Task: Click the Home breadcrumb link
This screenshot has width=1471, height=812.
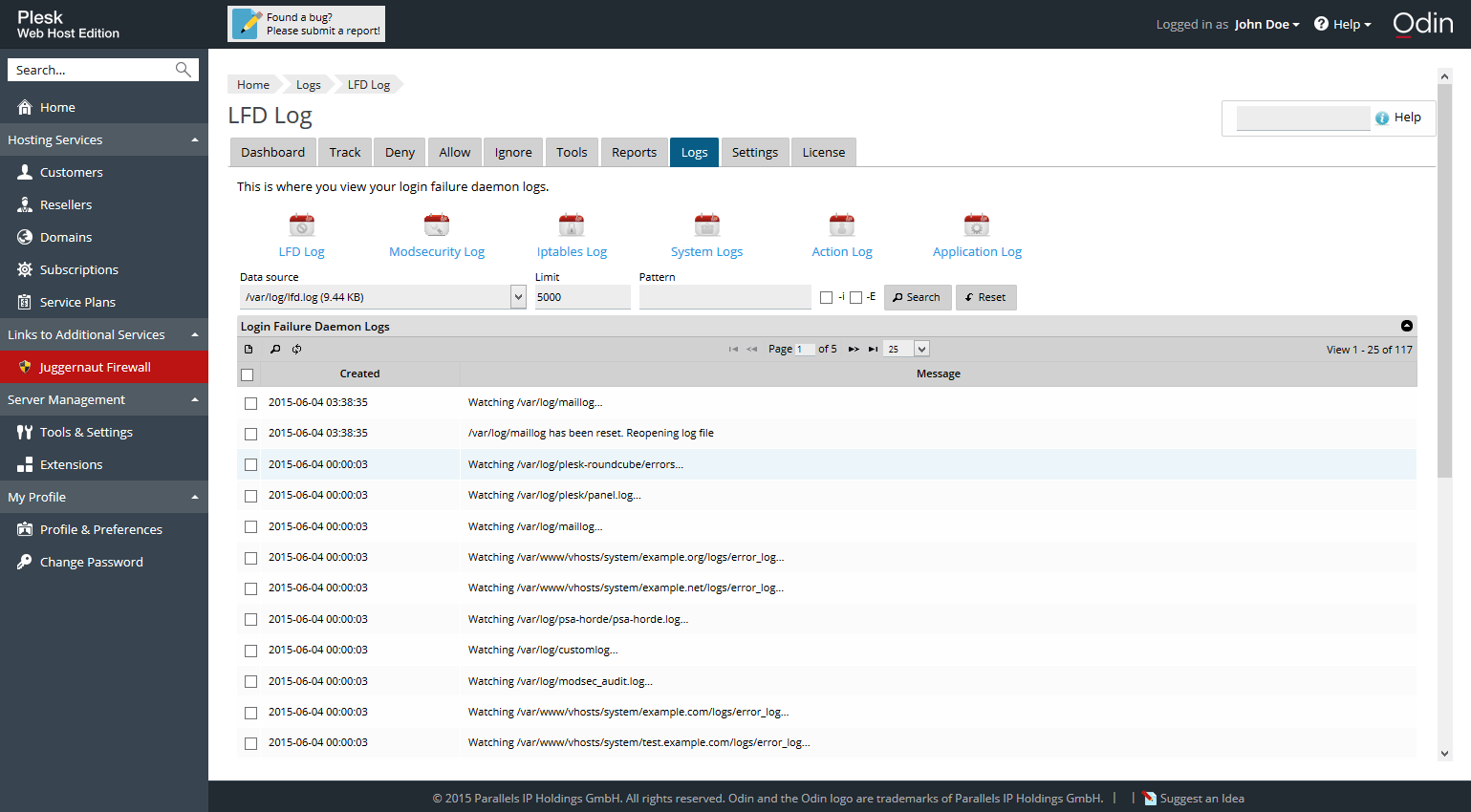Action: tap(253, 84)
